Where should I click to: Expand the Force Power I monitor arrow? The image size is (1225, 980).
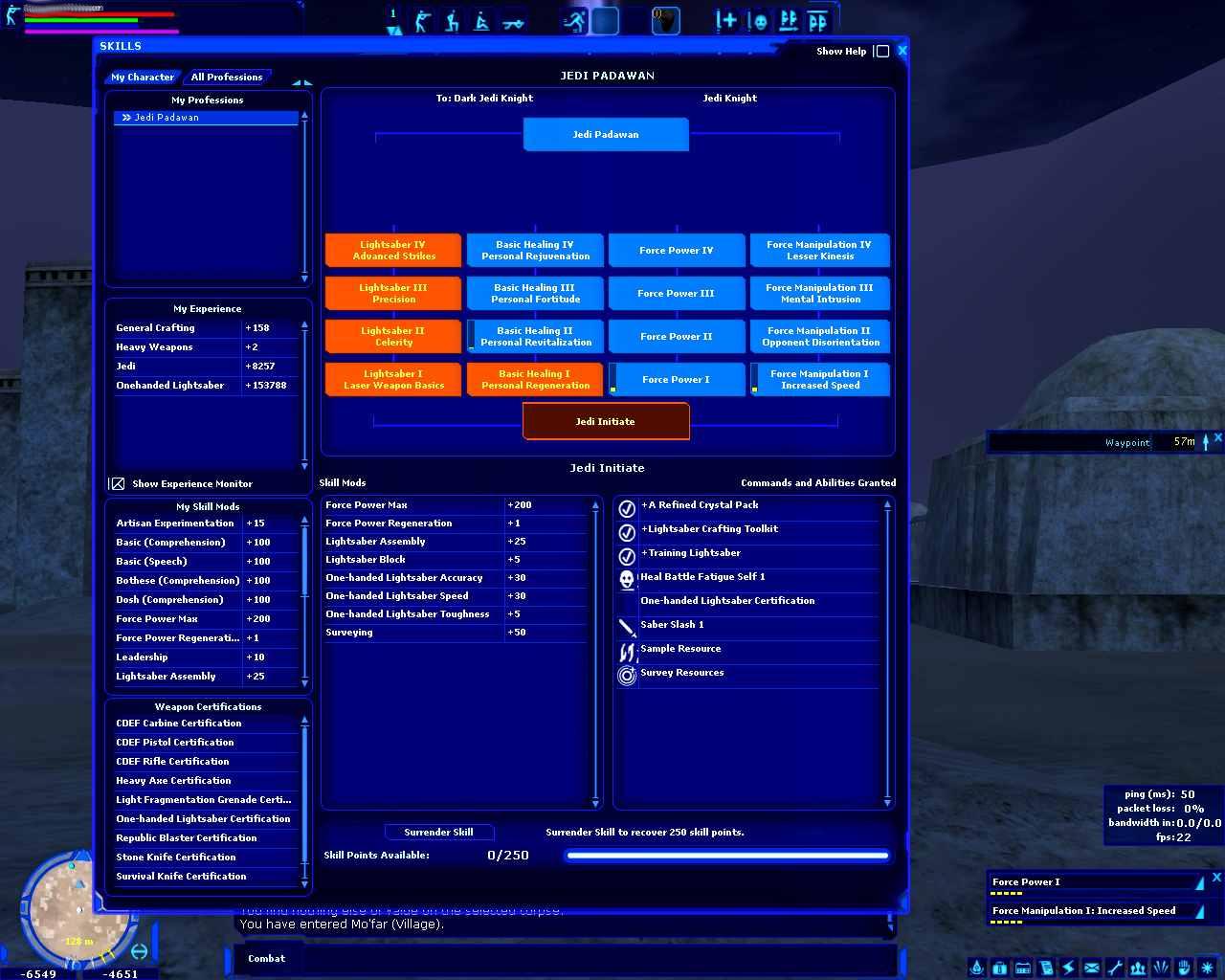(1200, 882)
